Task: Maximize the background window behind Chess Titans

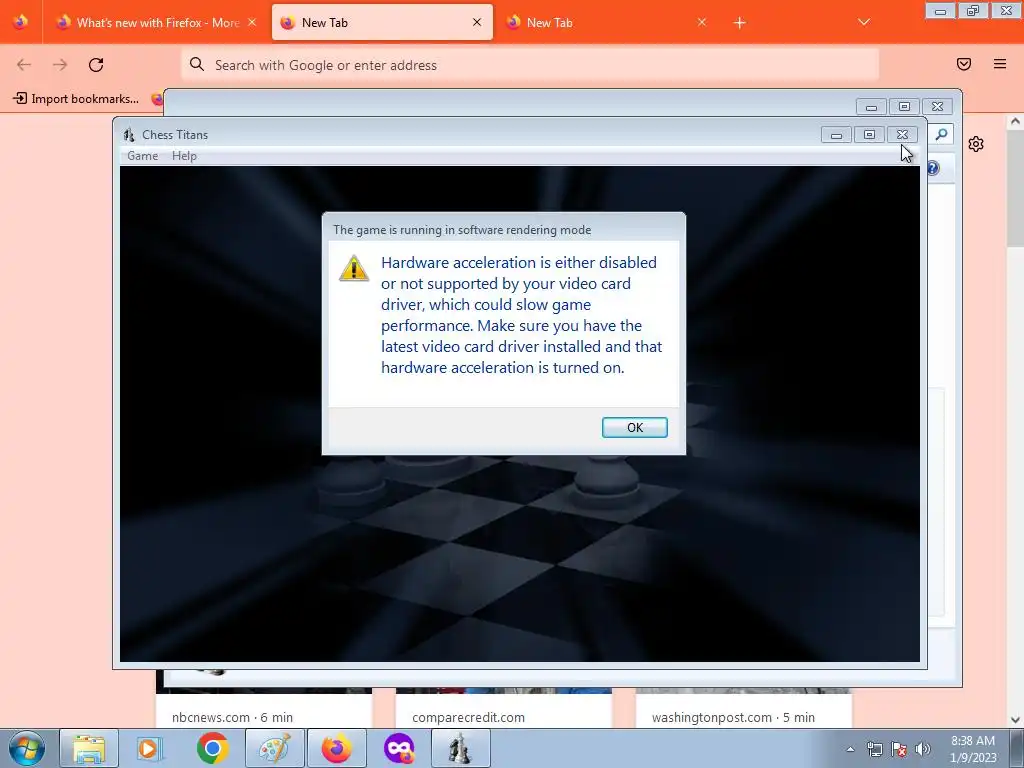Action: pos(904,106)
